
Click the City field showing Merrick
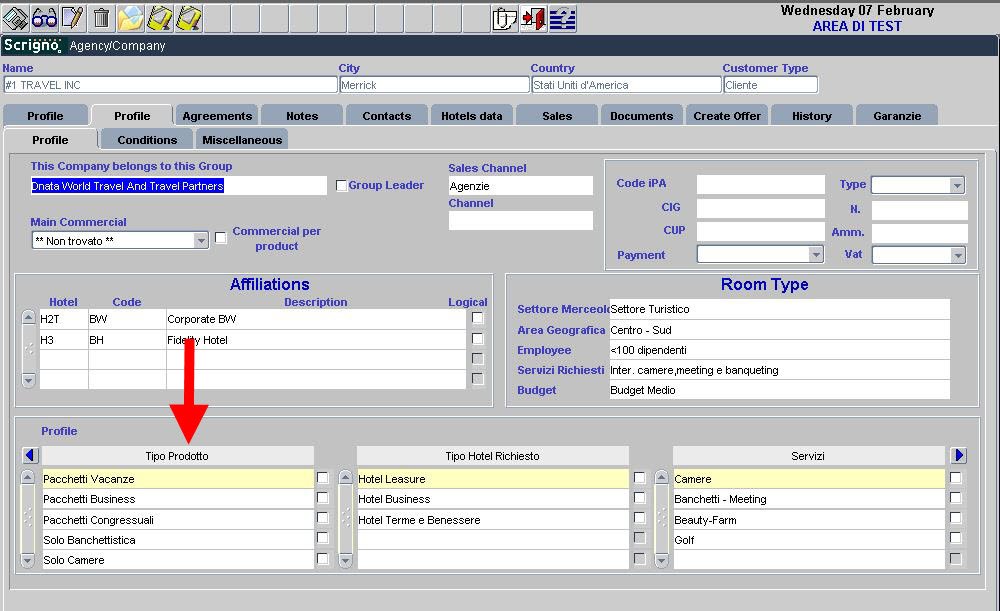[434, 85]
